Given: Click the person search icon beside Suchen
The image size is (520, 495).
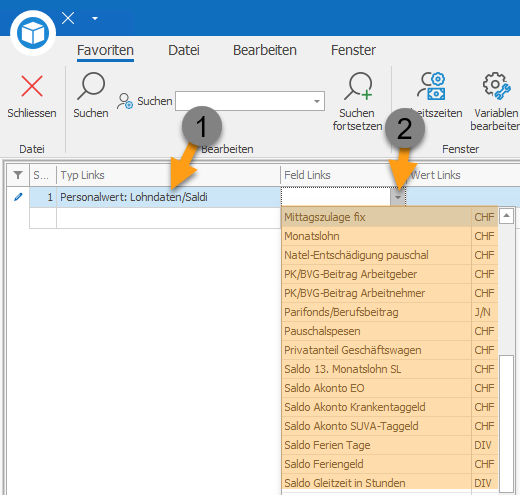Looking at the screenshot, I should point(125,101).
